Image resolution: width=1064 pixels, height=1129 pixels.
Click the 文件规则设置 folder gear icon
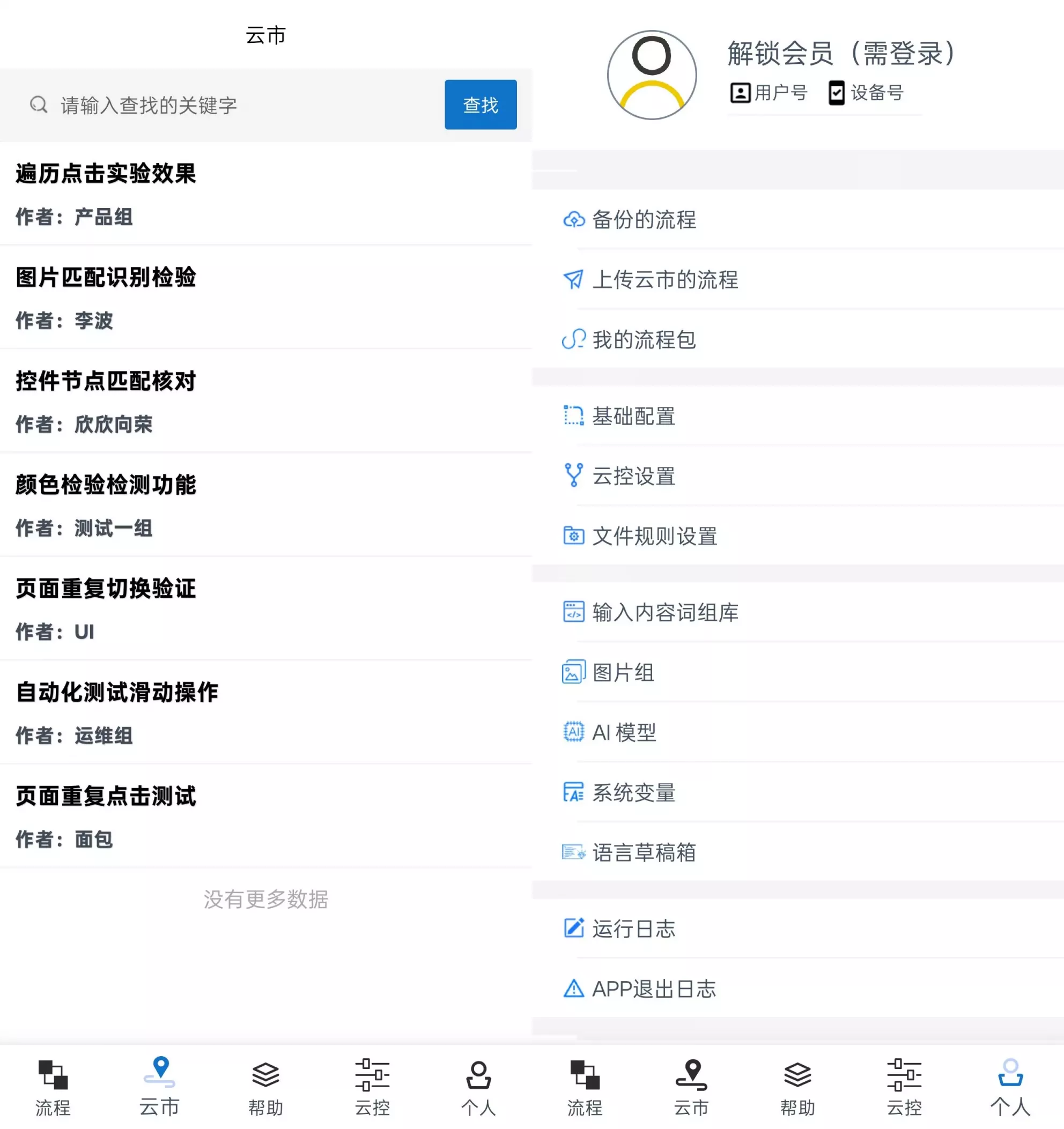point(573,536)
